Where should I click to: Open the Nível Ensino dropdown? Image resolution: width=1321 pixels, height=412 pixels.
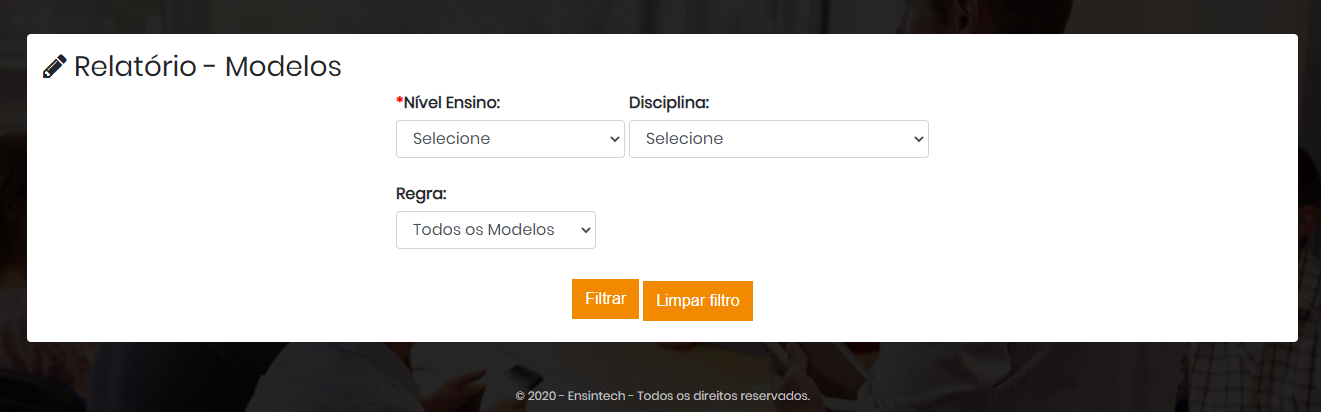pos(510,139)
